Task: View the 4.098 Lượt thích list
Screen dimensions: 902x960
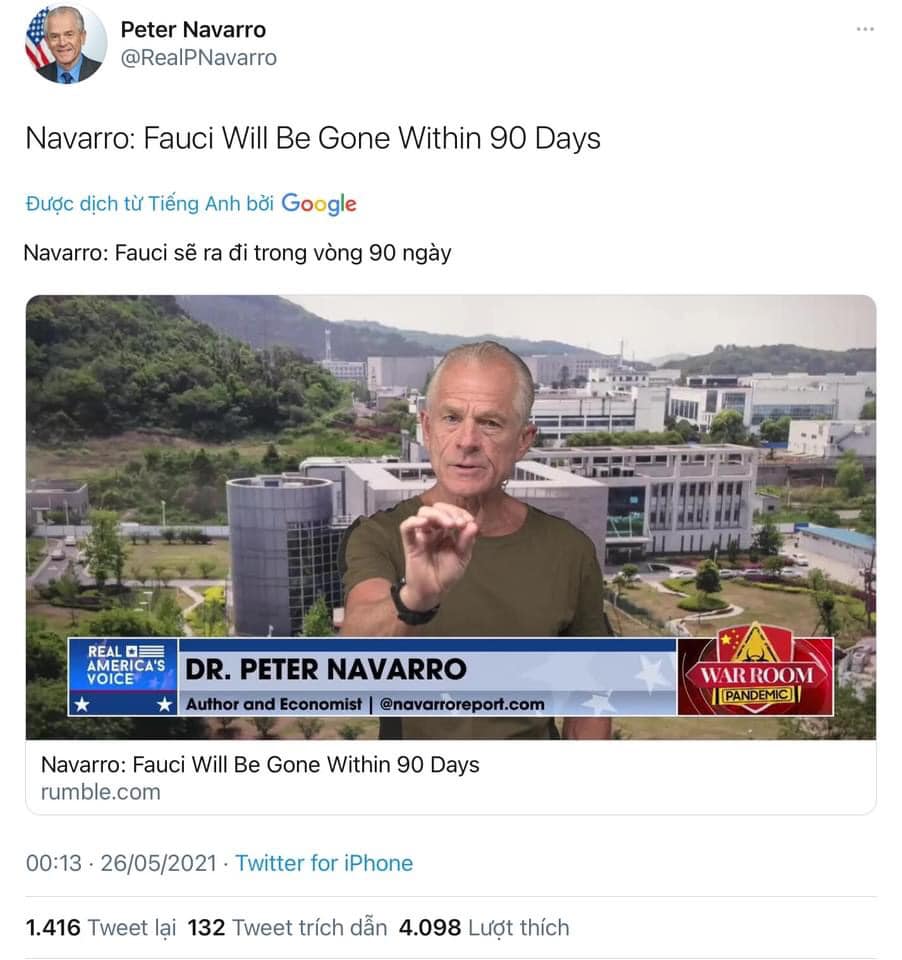Action: pos(484,928)
